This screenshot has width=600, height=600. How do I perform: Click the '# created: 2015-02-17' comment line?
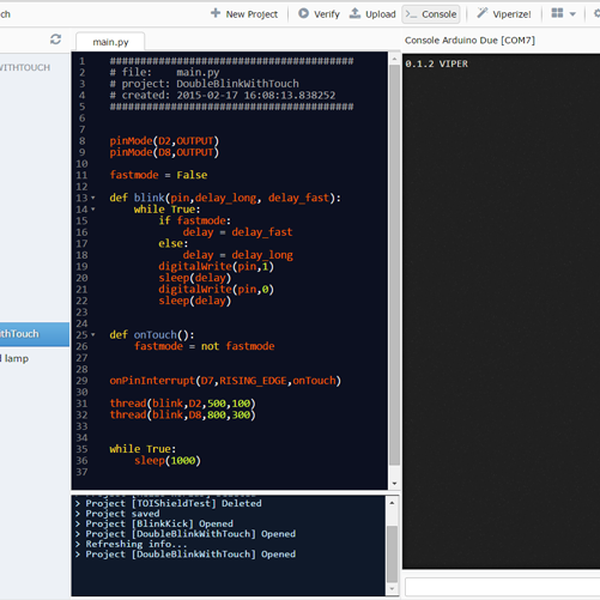coord(222,95)
